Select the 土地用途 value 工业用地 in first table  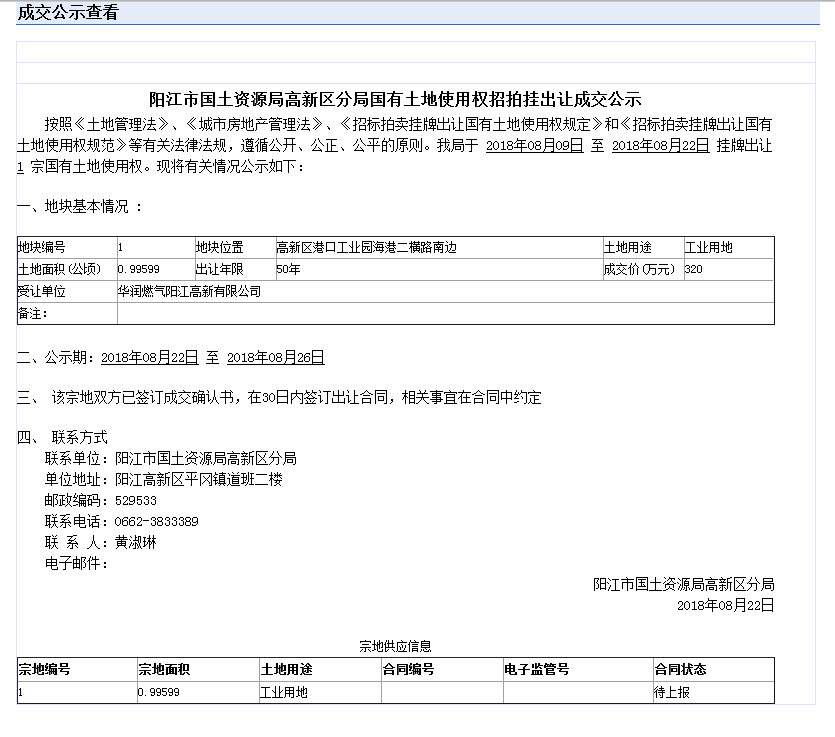pos(708,248)
